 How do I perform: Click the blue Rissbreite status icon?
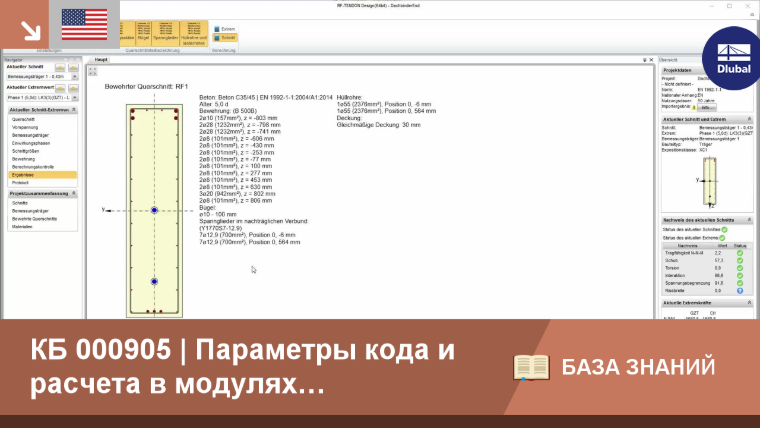740,291
